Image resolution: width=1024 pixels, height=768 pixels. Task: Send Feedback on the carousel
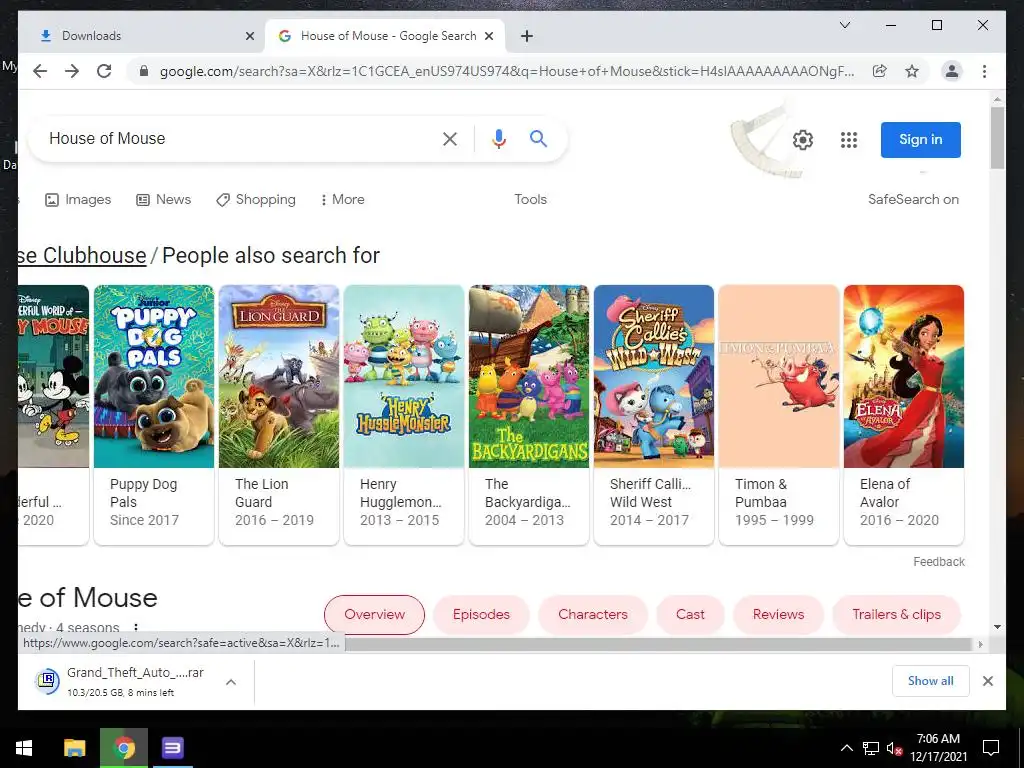[x=938, y=562]
